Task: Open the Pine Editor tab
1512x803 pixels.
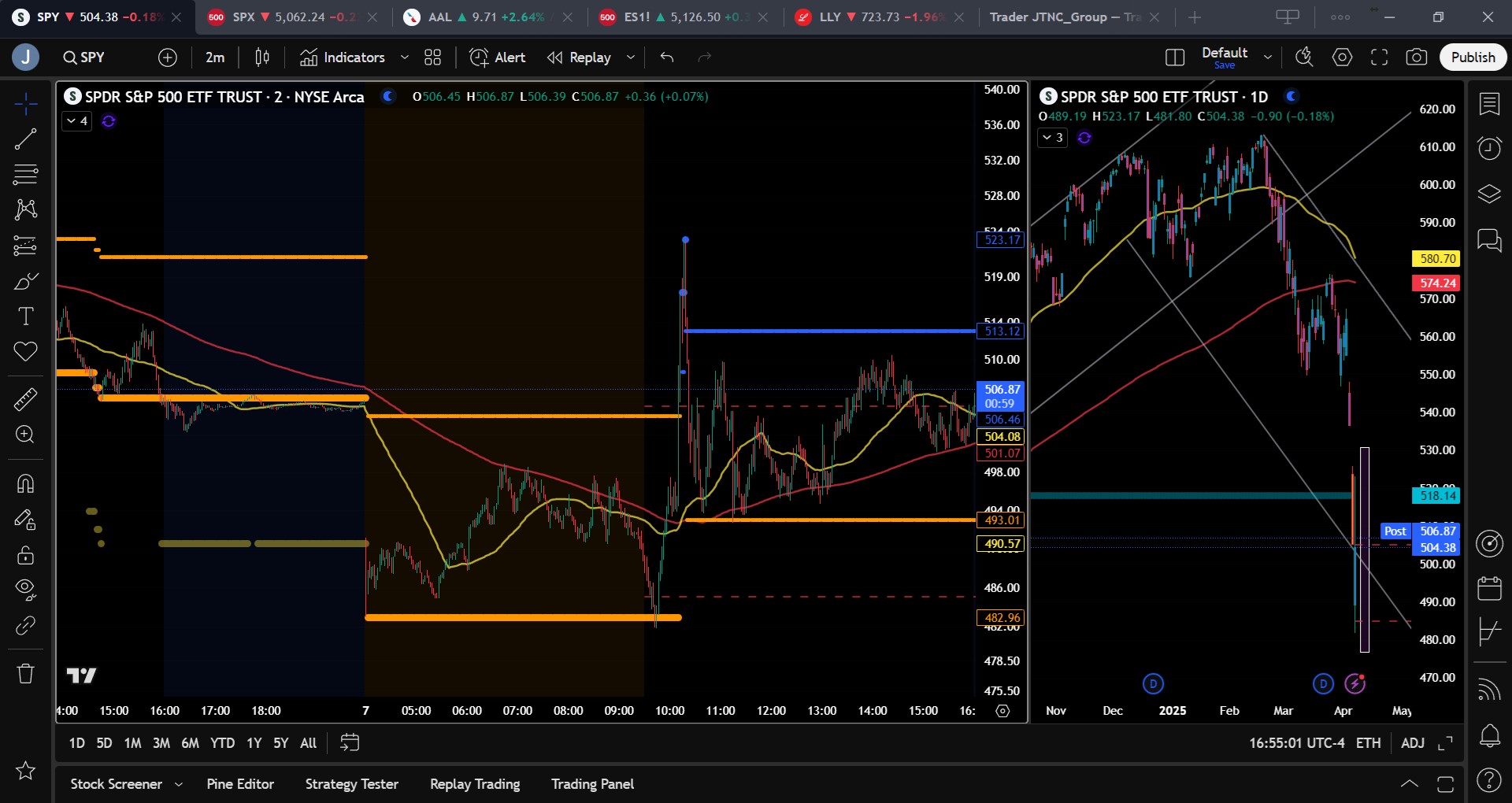Action: (x=240, y=784)
